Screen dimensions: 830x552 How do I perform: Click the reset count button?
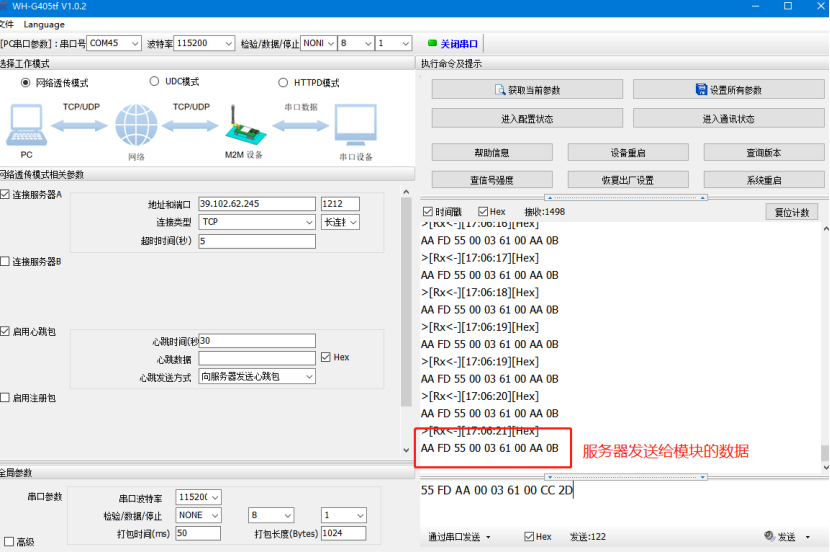coord(791,212)
